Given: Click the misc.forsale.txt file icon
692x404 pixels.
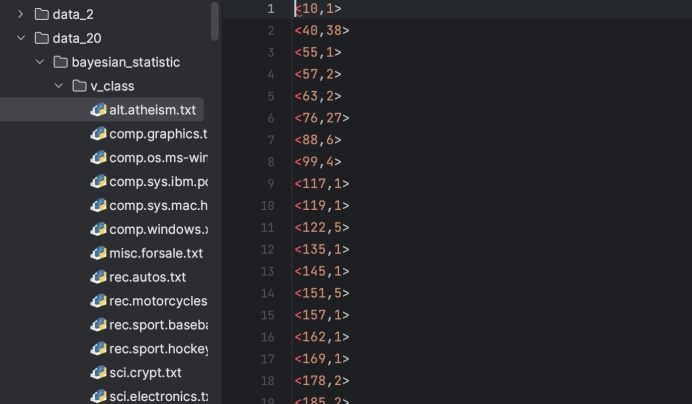Looking at the screenshot, I should click(x=98, y=253).
